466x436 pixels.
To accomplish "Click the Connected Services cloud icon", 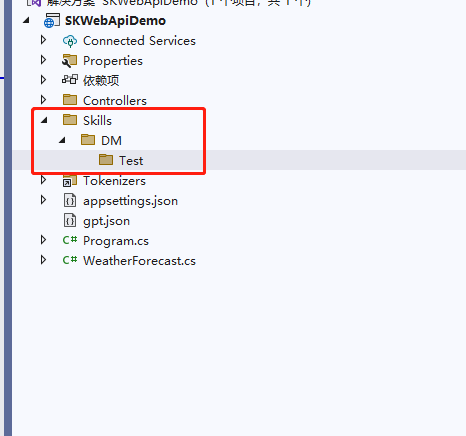I will pyautogui.click(x=70, y=41).
